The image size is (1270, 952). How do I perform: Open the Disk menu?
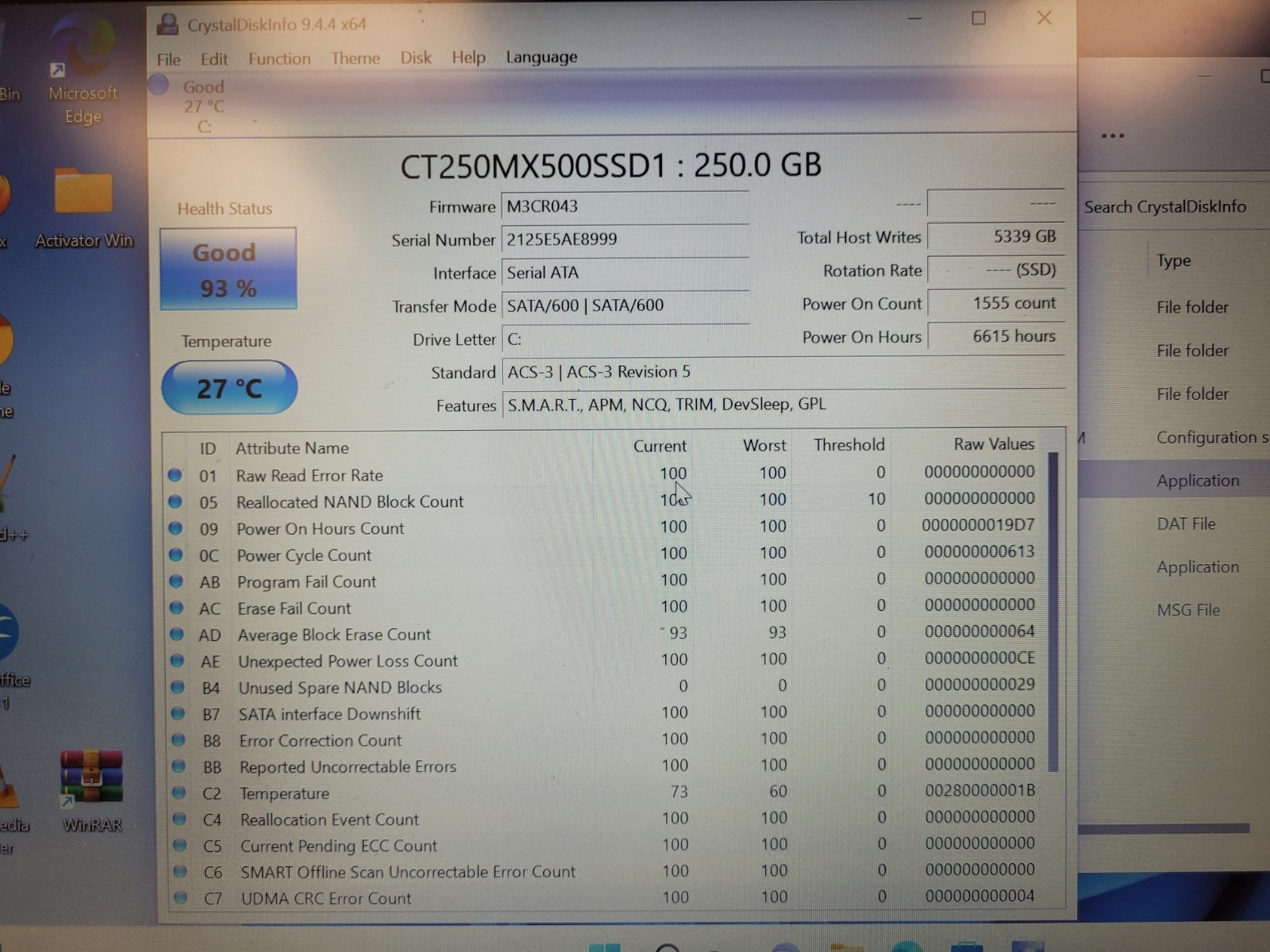click(x=416, y=57)
